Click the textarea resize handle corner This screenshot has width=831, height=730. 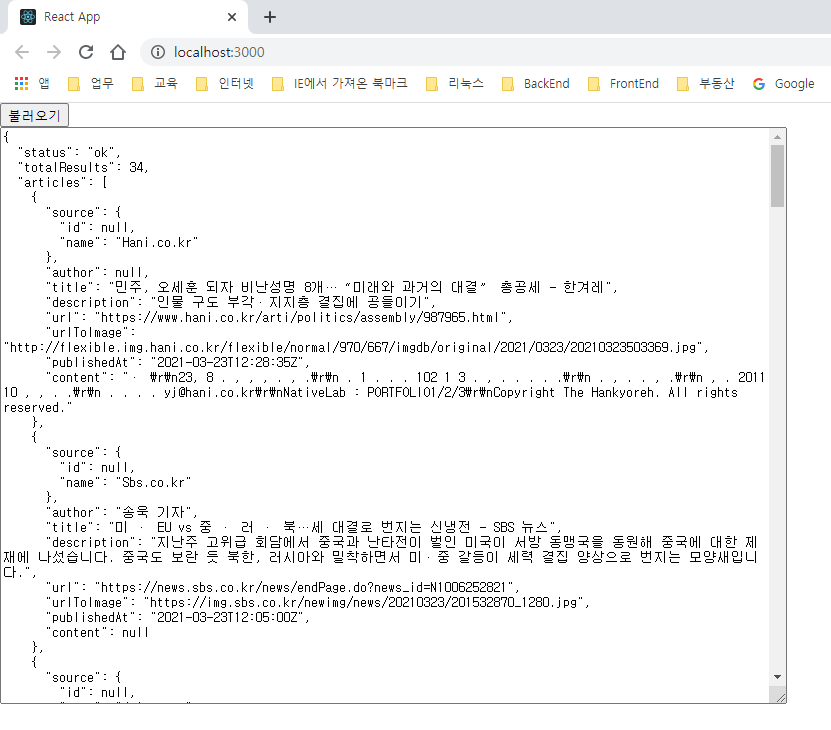(779, 697)
